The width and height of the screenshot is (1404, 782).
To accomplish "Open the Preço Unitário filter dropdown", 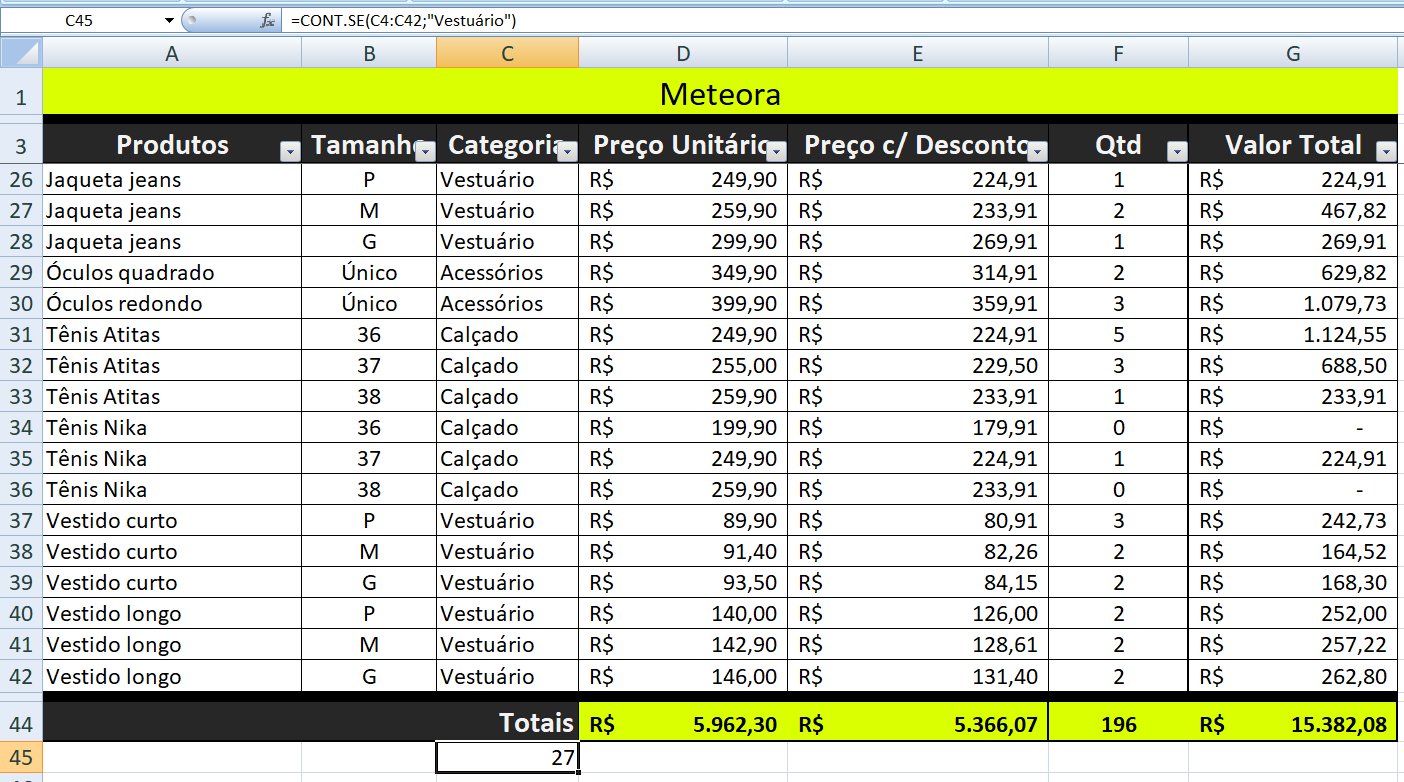I will coord(777,151).
